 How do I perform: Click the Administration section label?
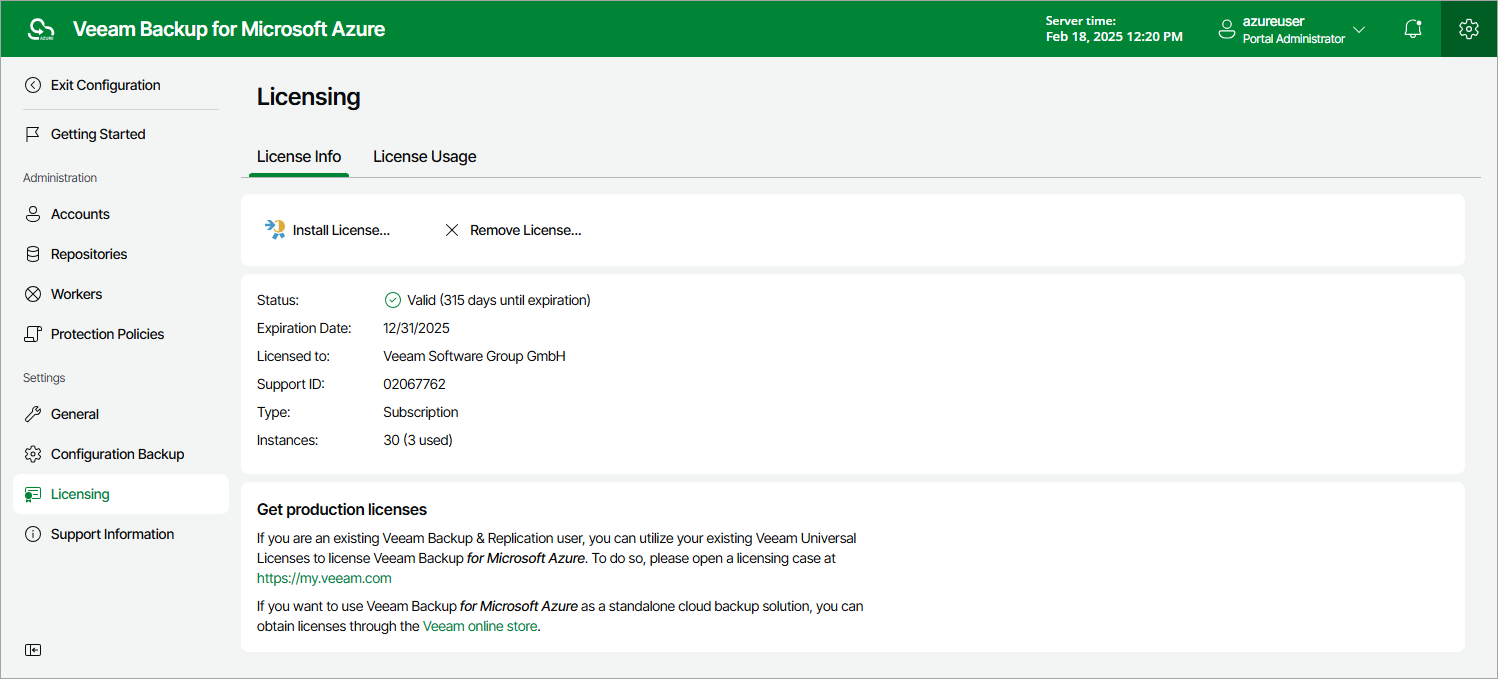(x=60, y=178)
